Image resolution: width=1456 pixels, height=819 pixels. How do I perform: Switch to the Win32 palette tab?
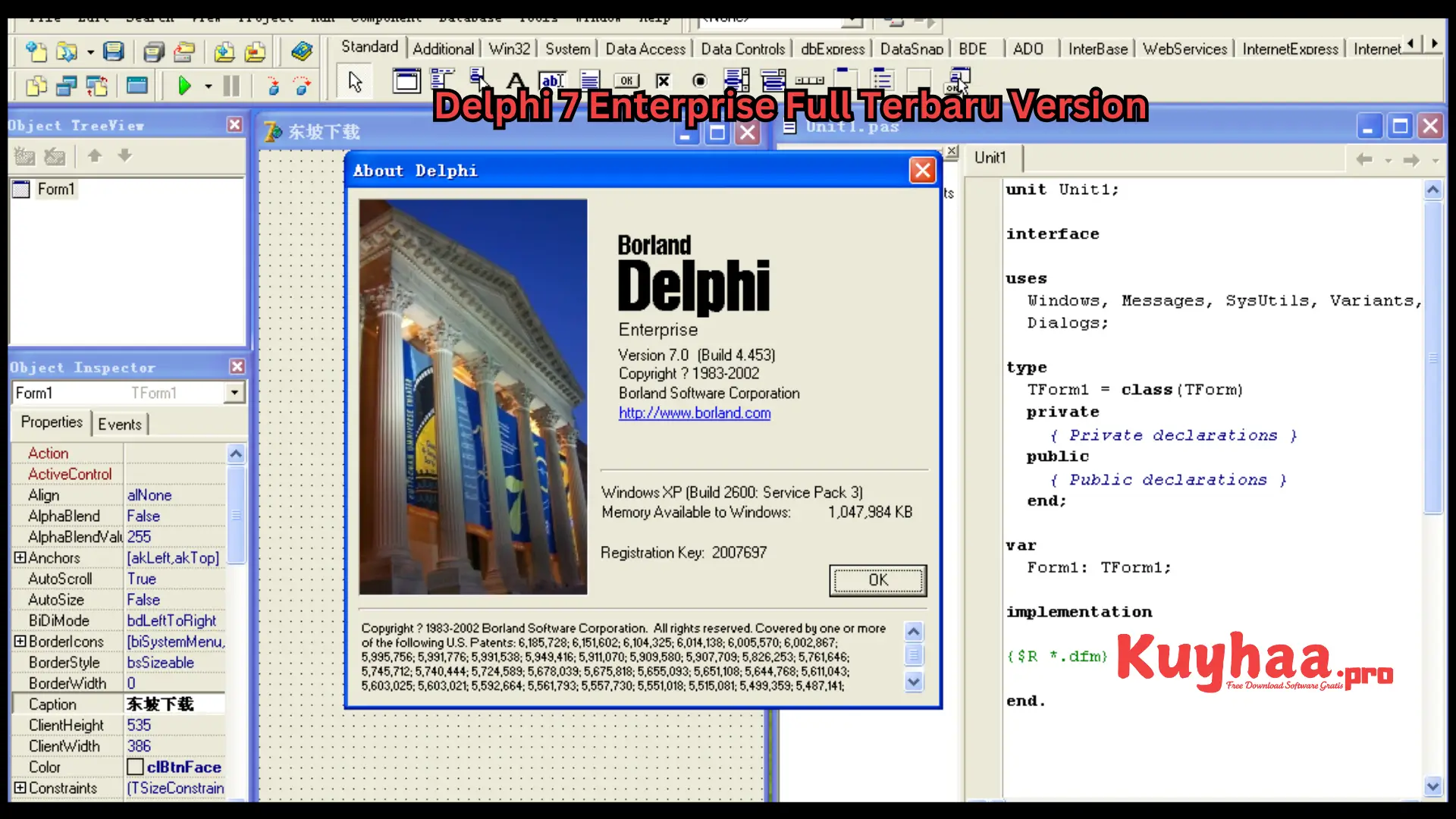[x=510, y=49]
